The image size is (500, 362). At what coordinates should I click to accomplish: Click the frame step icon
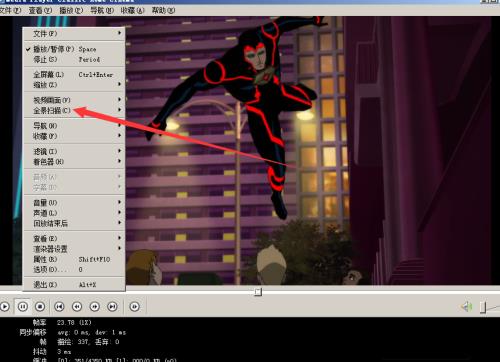click(x=135, y=306)
